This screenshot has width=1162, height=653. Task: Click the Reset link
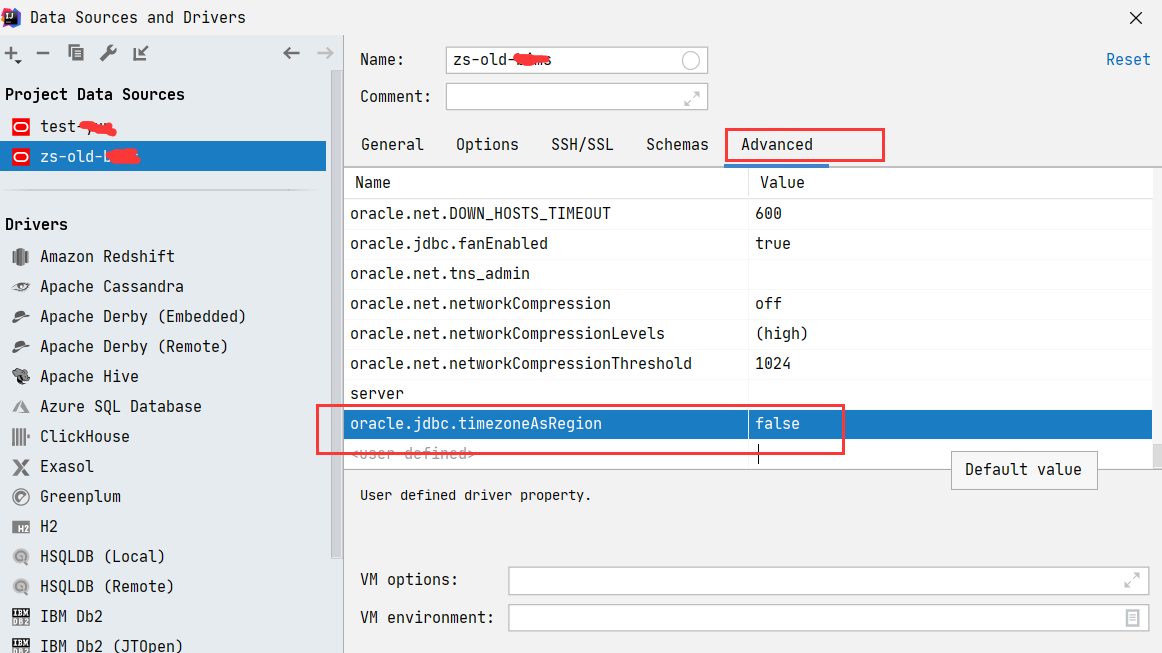pyautogui.click(x=1128, y=60)
